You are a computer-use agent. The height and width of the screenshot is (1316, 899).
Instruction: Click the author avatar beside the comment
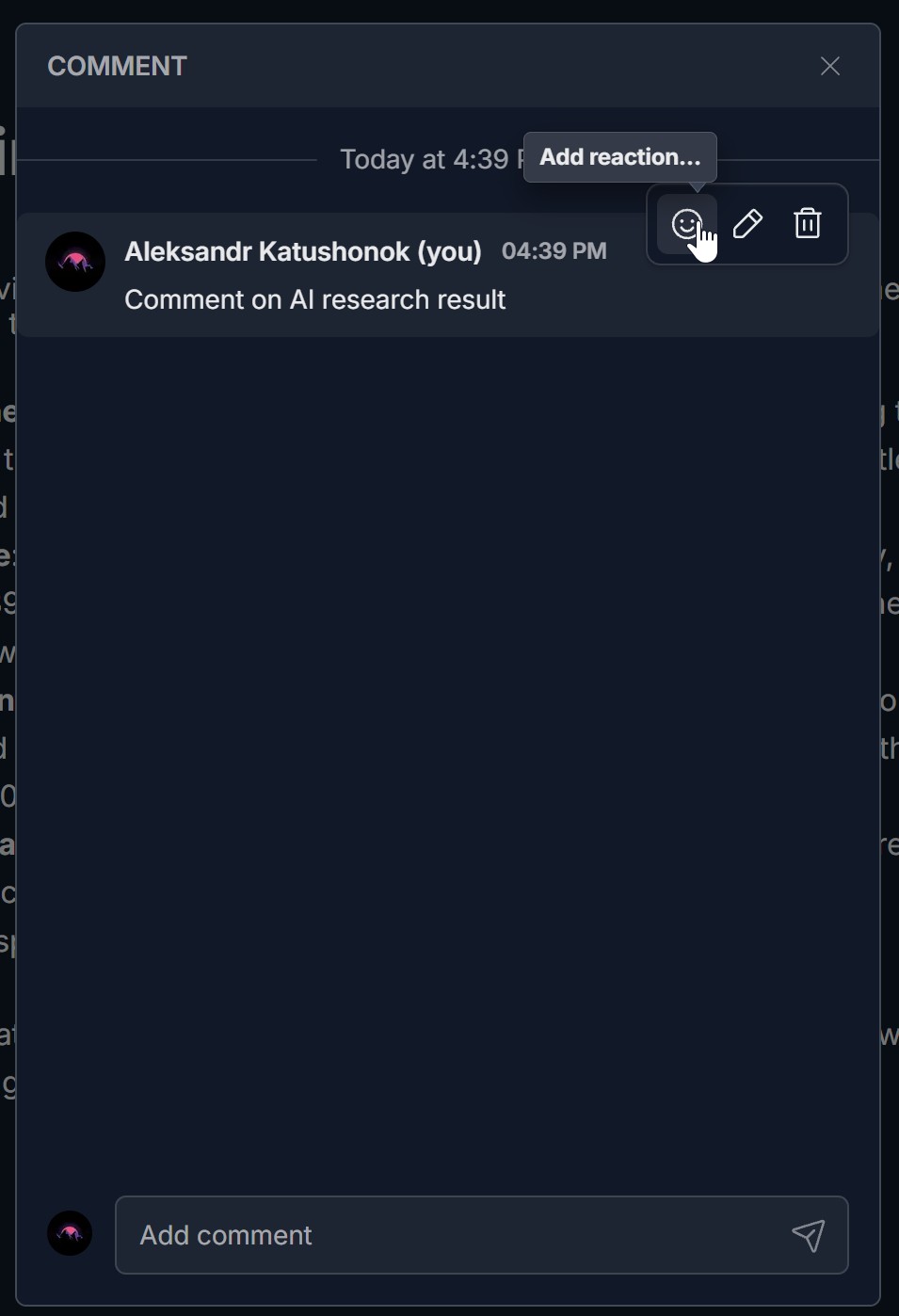[75, 262]
